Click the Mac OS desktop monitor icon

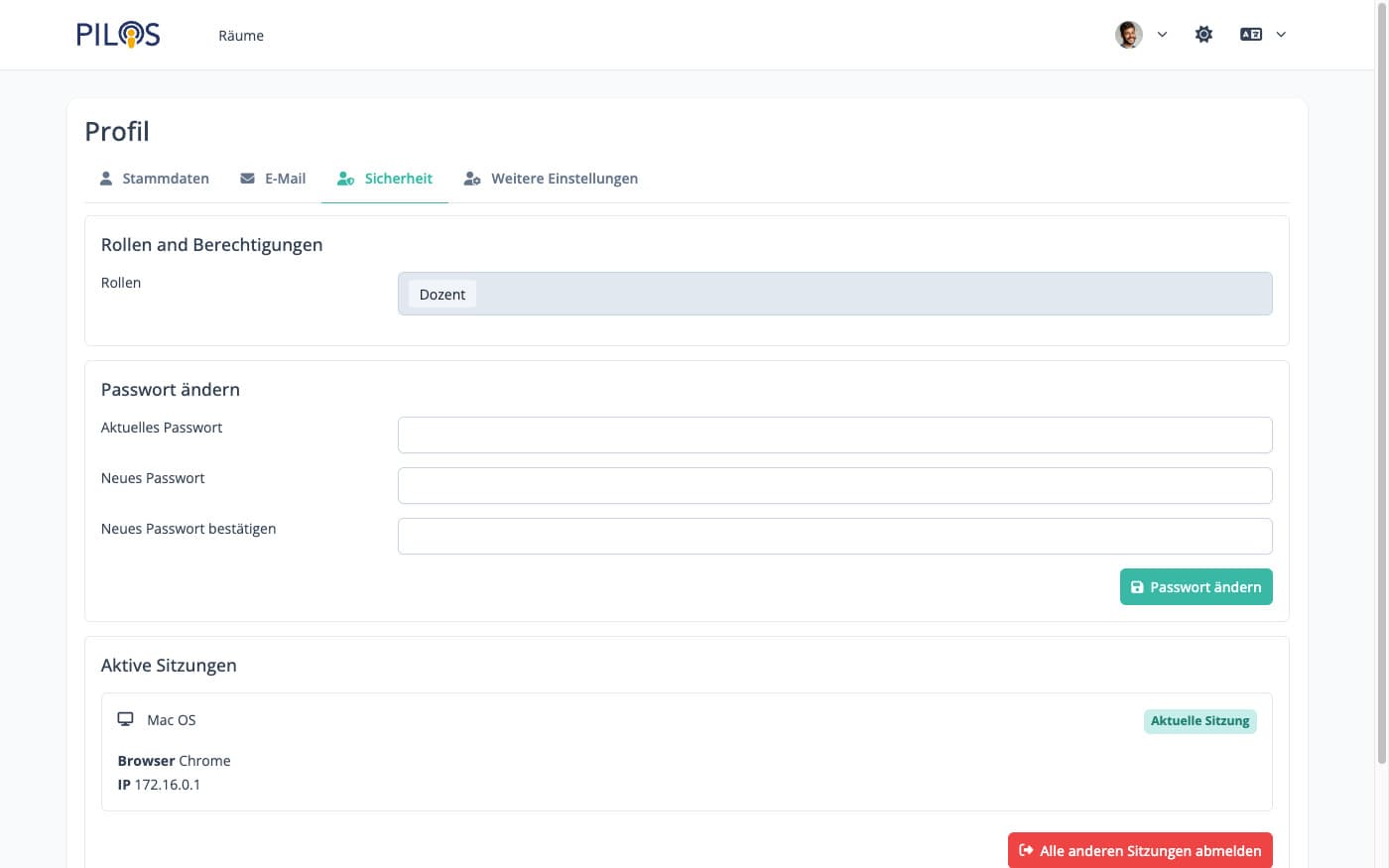[x=125, y=719]
